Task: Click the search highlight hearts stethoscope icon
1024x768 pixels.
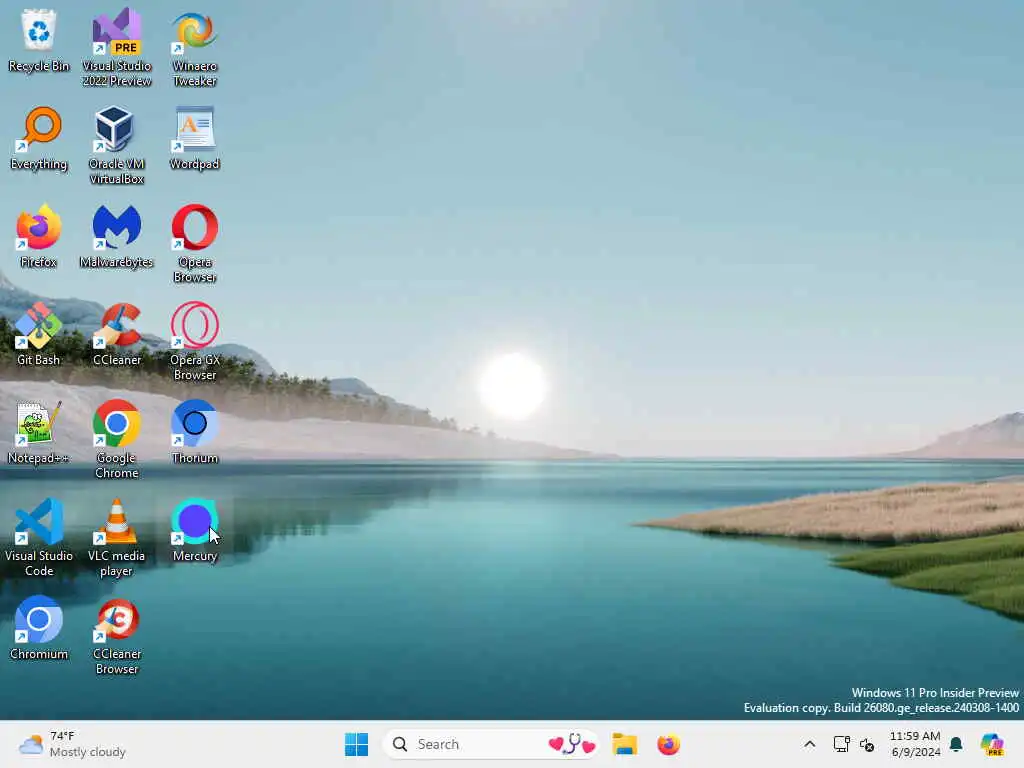Action: [x=572, y=744]
